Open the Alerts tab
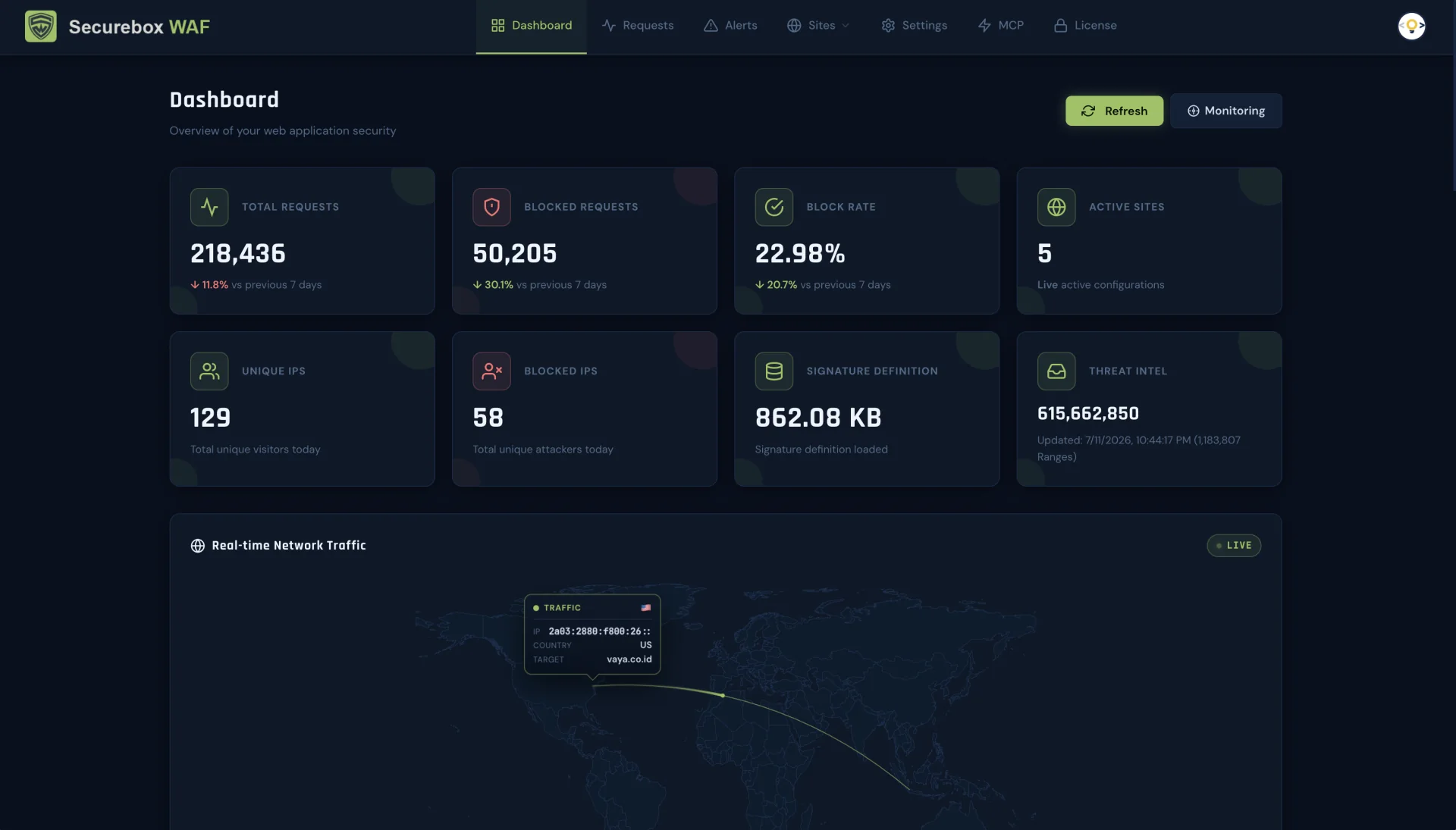1456x830 pixels. pyautogui.click(x=730, y=26)
